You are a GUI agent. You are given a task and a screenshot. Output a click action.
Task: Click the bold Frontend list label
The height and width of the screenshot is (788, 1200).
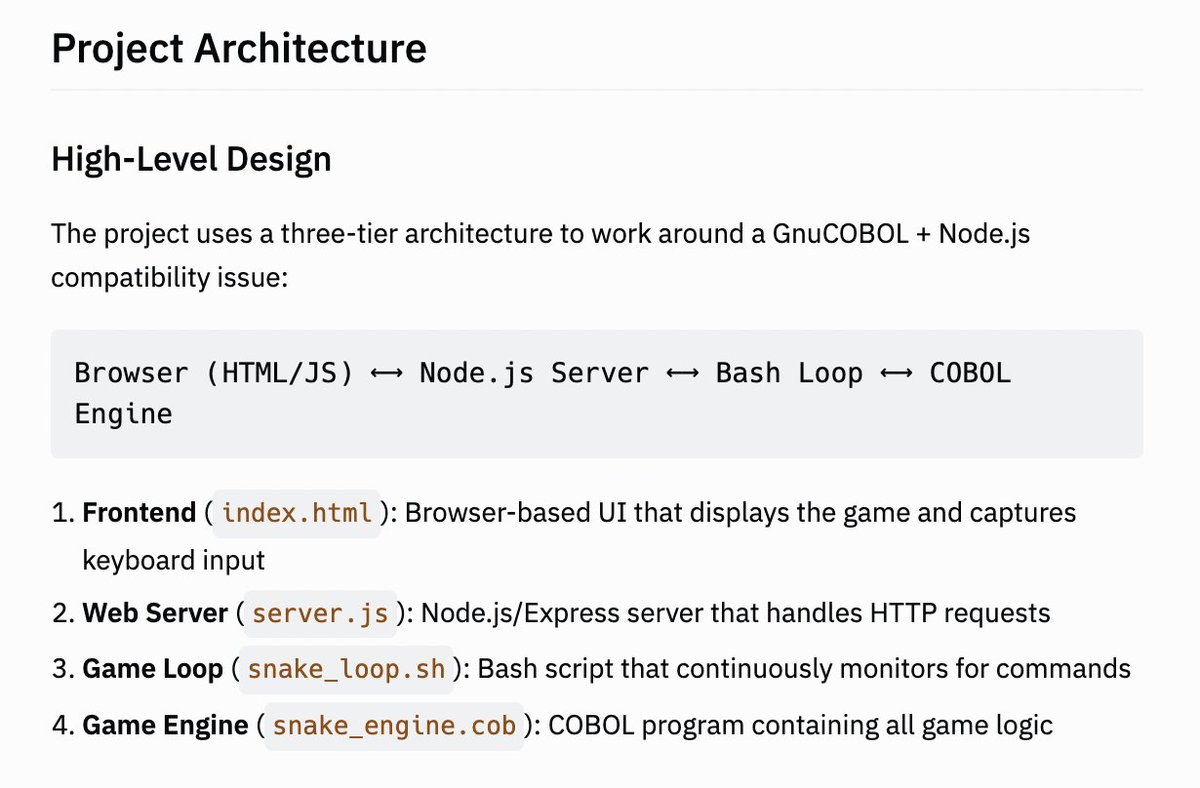point(139,513)
